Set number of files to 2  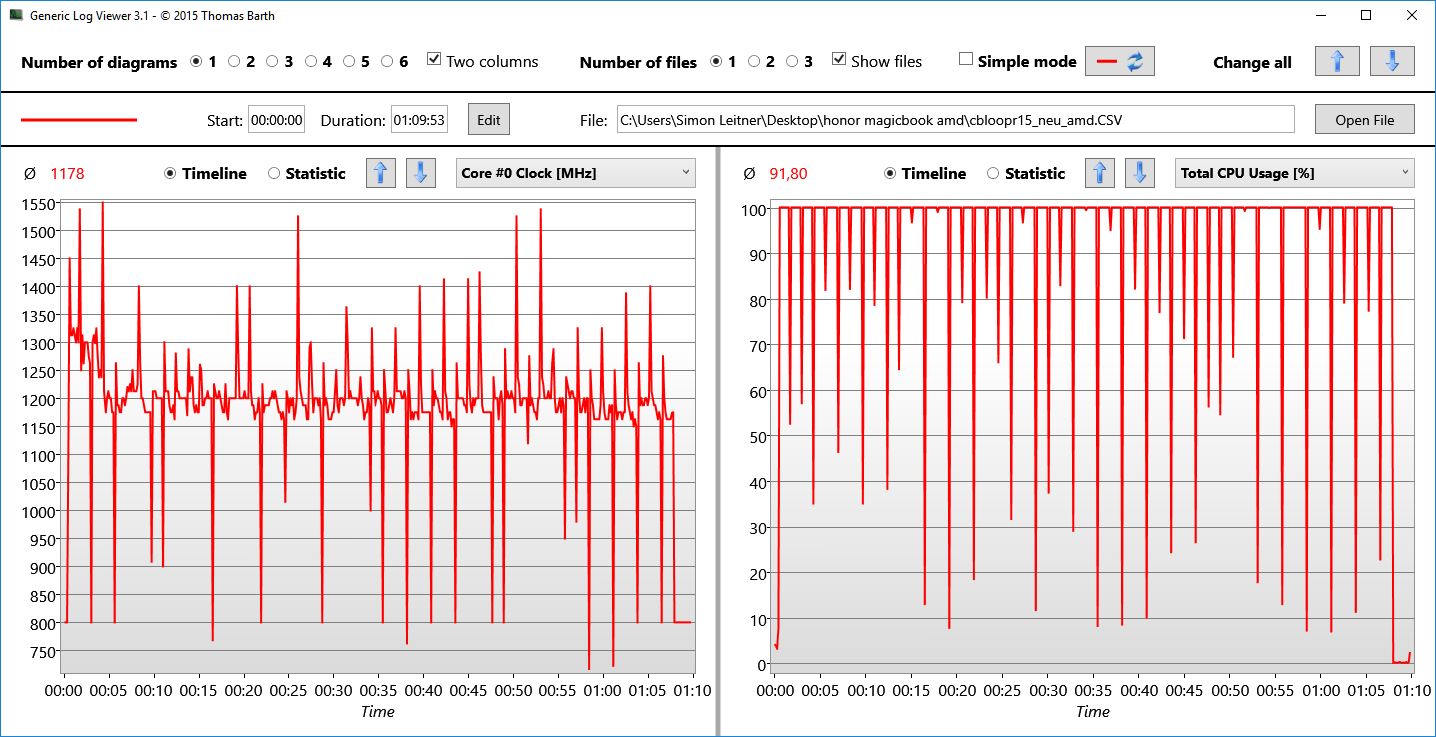(x=754, y=61)
